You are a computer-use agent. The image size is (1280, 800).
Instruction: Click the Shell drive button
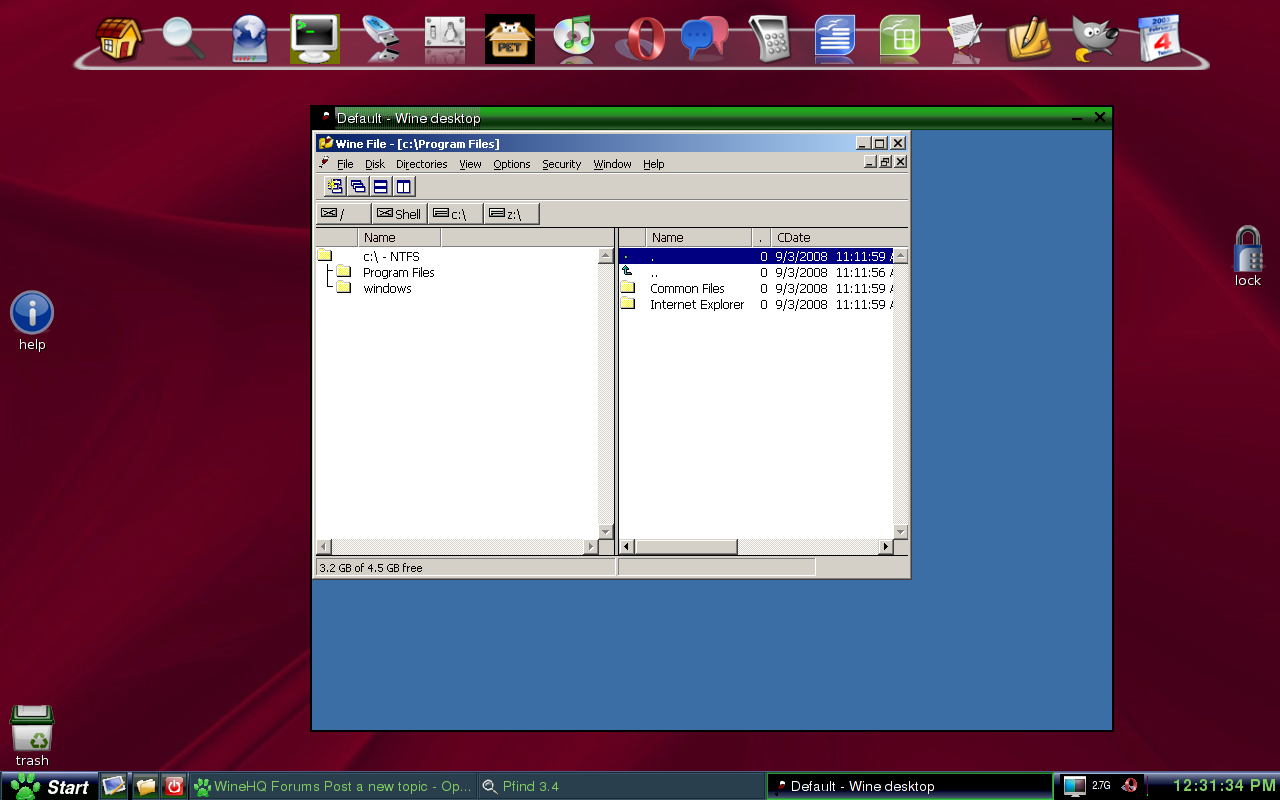tap(399, 213)
